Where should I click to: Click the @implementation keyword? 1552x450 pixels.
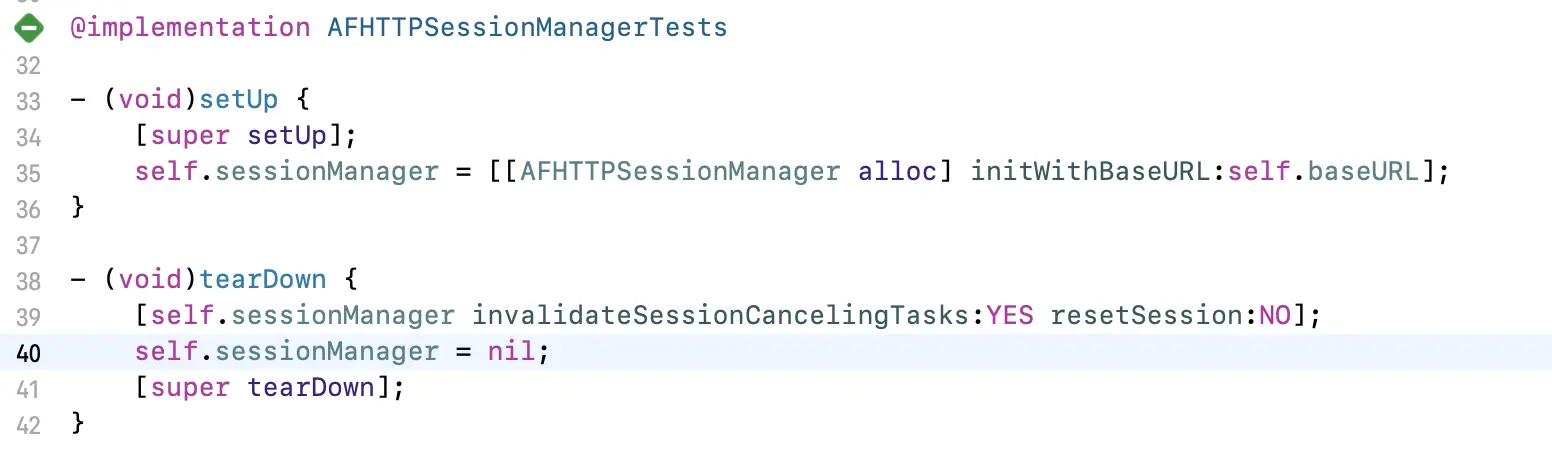(190, 27)
